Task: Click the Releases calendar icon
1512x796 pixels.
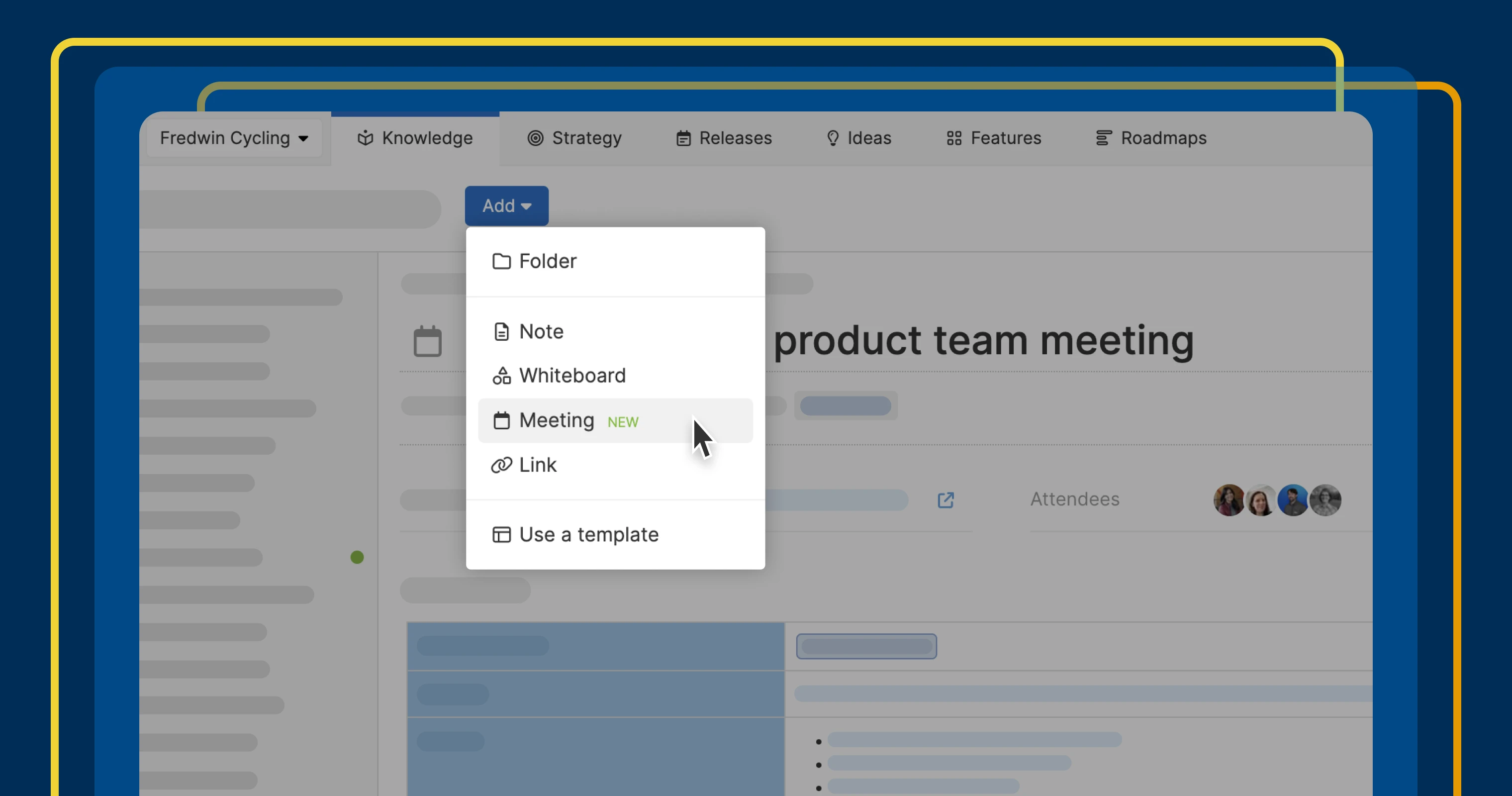Action: [x=683, y=138]
